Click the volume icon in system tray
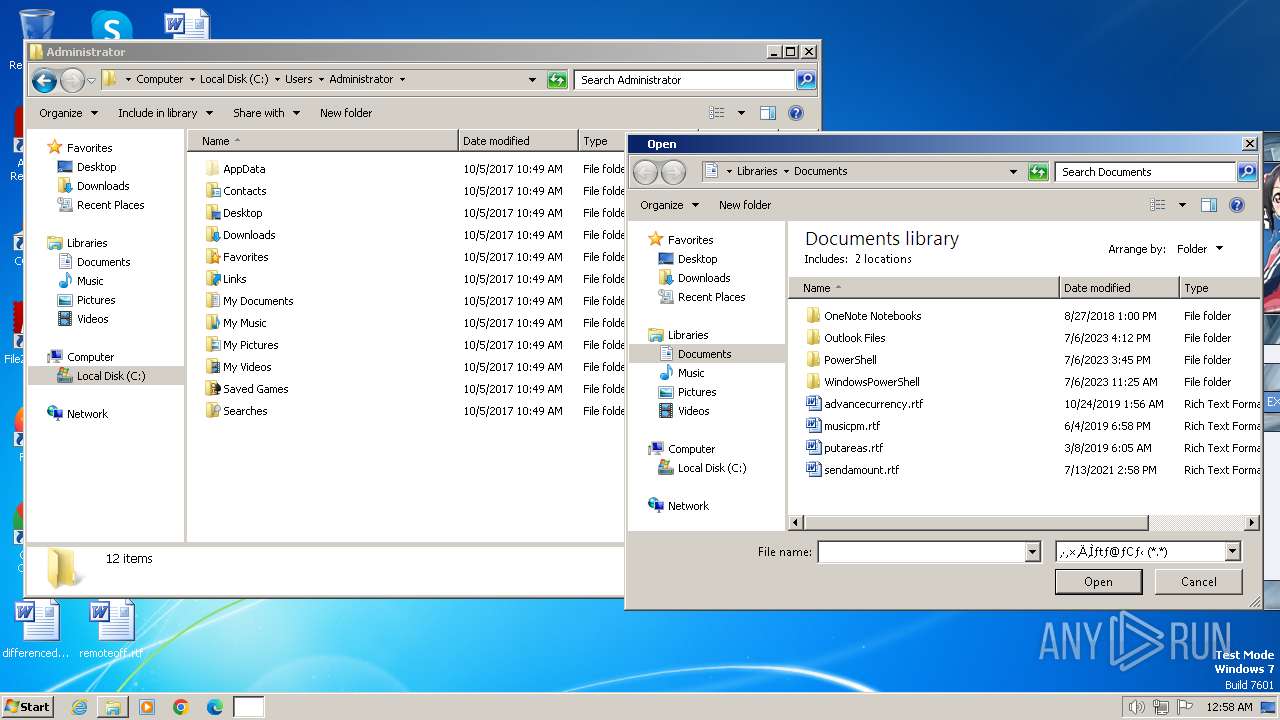 (1135, 707)
